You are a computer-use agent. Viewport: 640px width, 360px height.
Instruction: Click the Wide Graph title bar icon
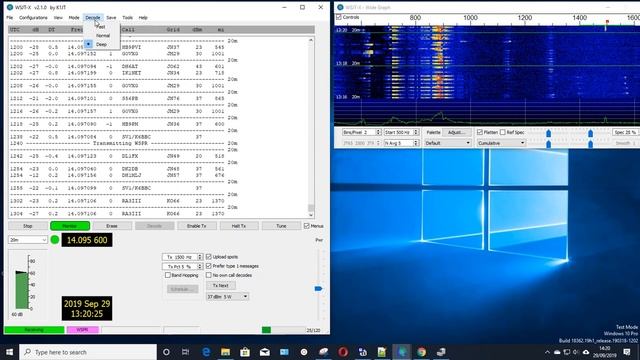coord(340,7)
